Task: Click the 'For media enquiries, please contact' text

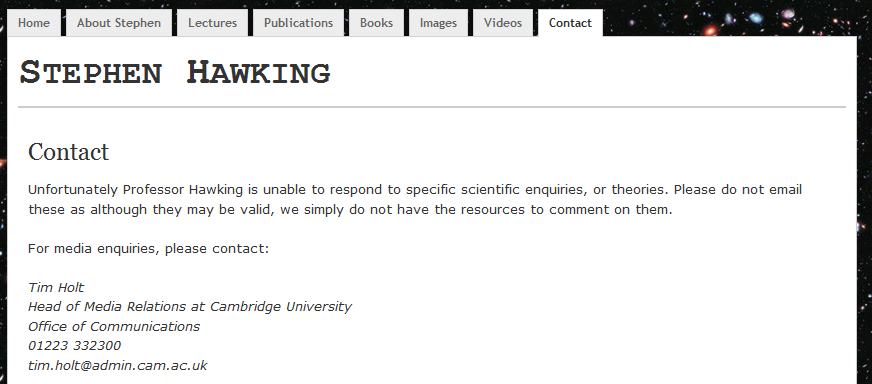Action: tap(148, 249)
